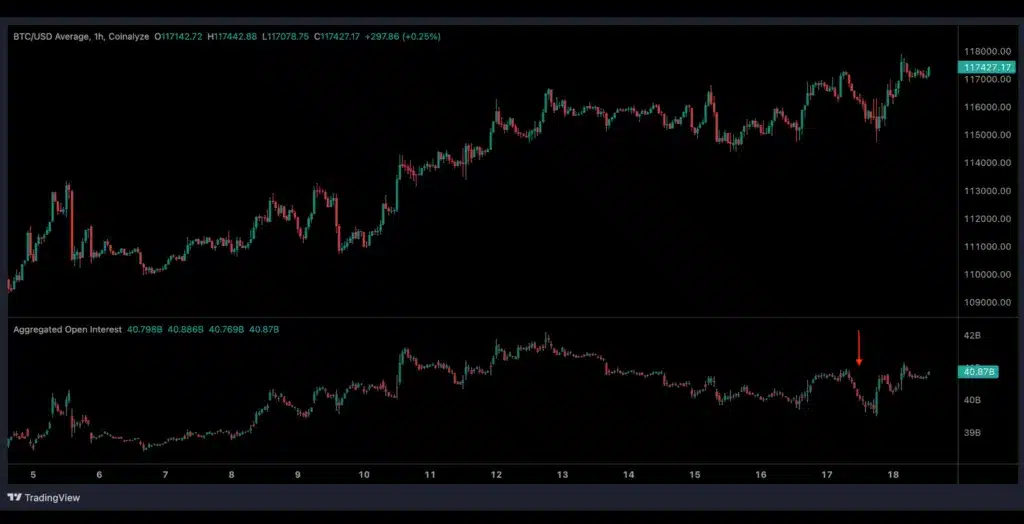Click the L117078.75 low value

pyautogui.click(x=285, y=37)
